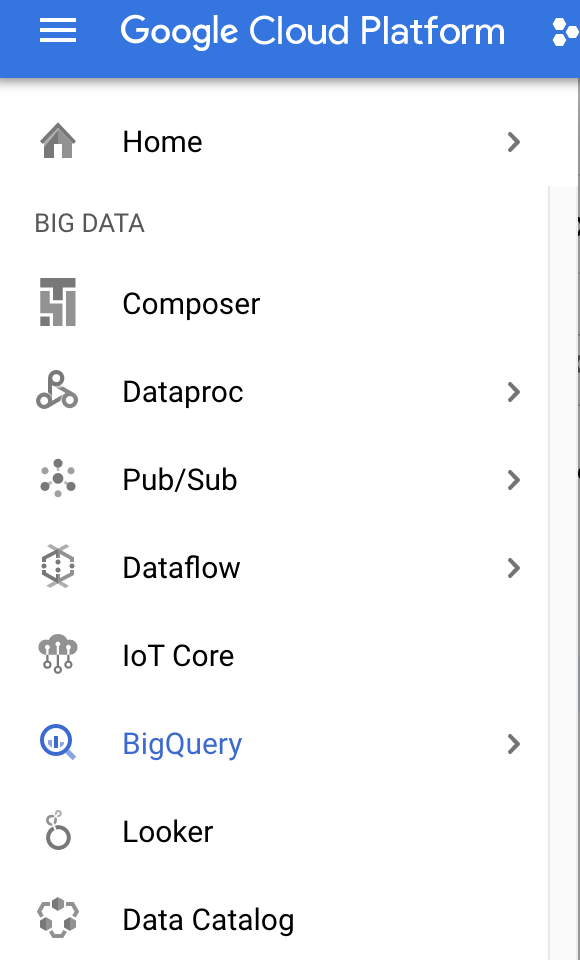Click the project selector hexagon icon
The image size is (580, 960).
(565, 32)
